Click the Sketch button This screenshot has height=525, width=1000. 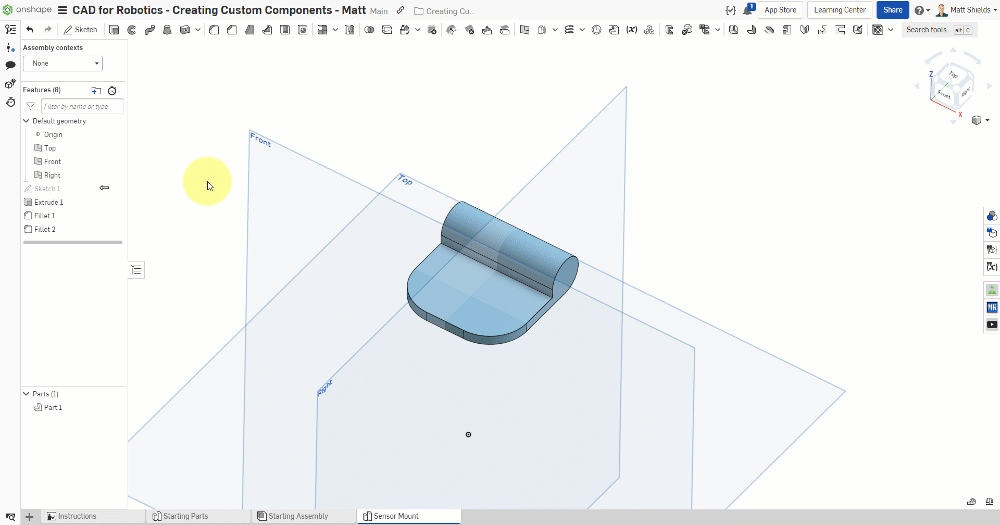click(80, 30)
